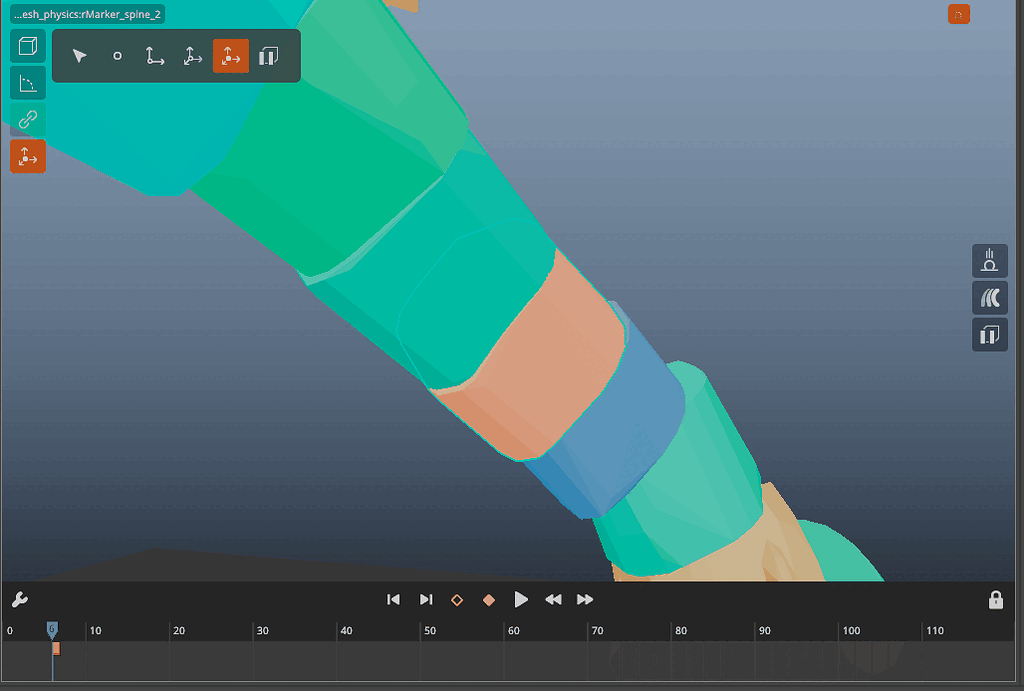Activate the point selection mode tool
Viewport: 1024px width, 691px height.
pyautogui.click(x=117, y=56)
